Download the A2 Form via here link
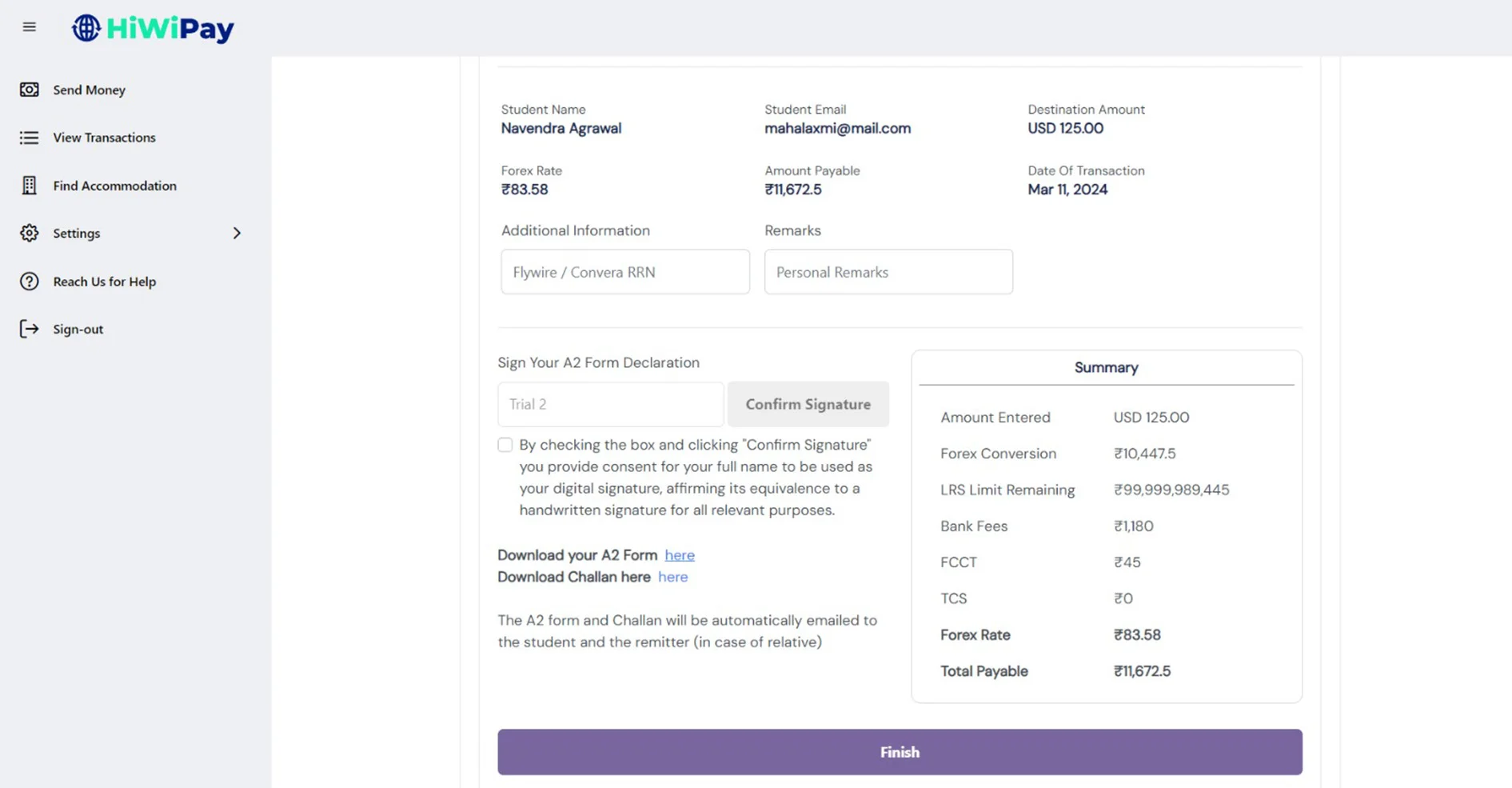The height and width of the screenshot is (788, 1512). (x=680, y=555)
